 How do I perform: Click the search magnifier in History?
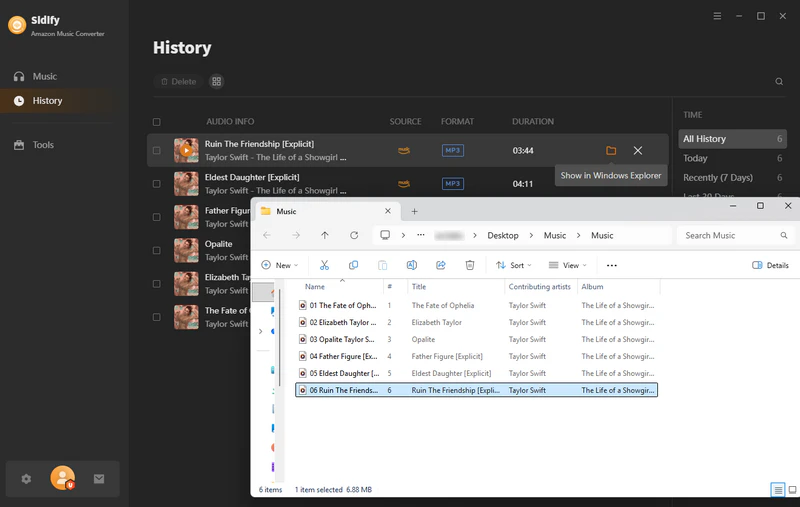point(779,81)
